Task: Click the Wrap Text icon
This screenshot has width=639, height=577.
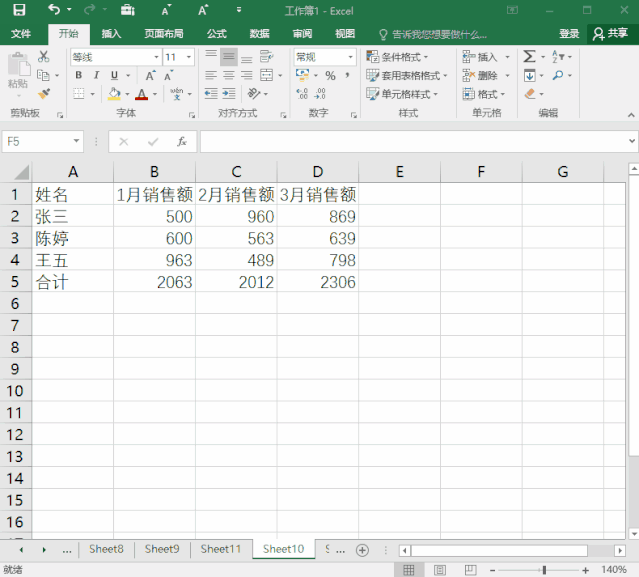Action: coord(267,57)
